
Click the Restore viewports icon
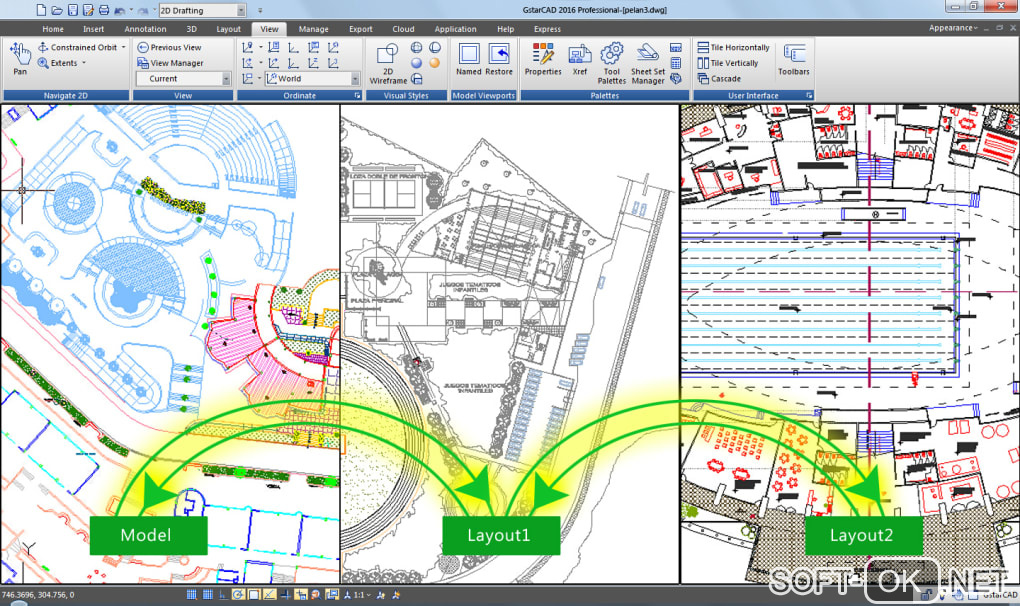click(499, 59)
